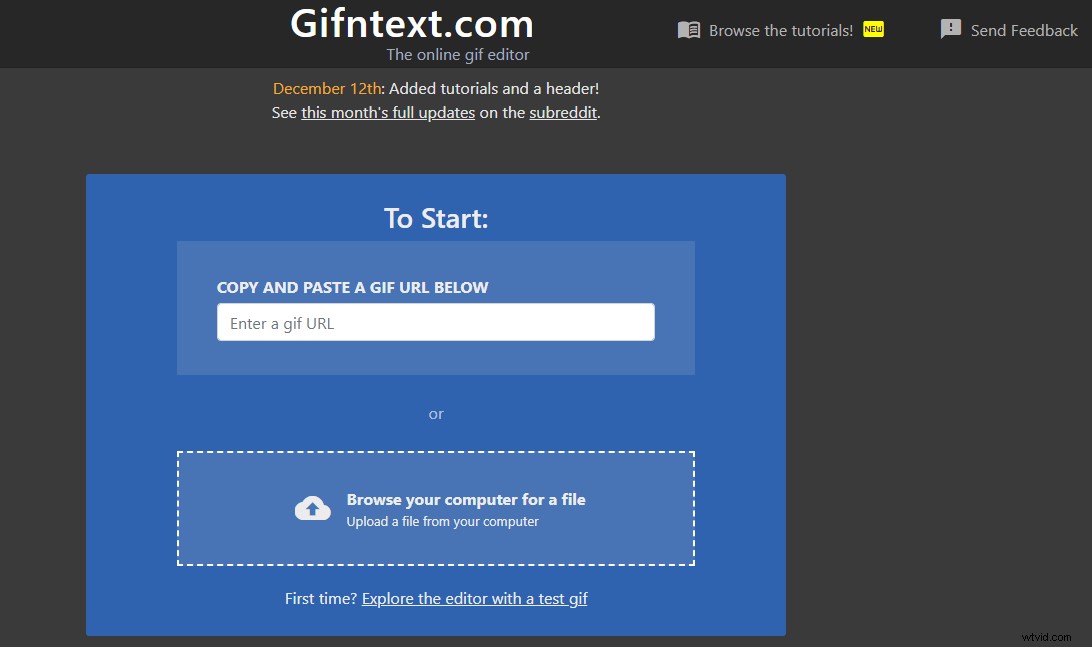Click the To Start heading
The height and width of the screenshot is (647, 1092).
click(x=436, y=217)
